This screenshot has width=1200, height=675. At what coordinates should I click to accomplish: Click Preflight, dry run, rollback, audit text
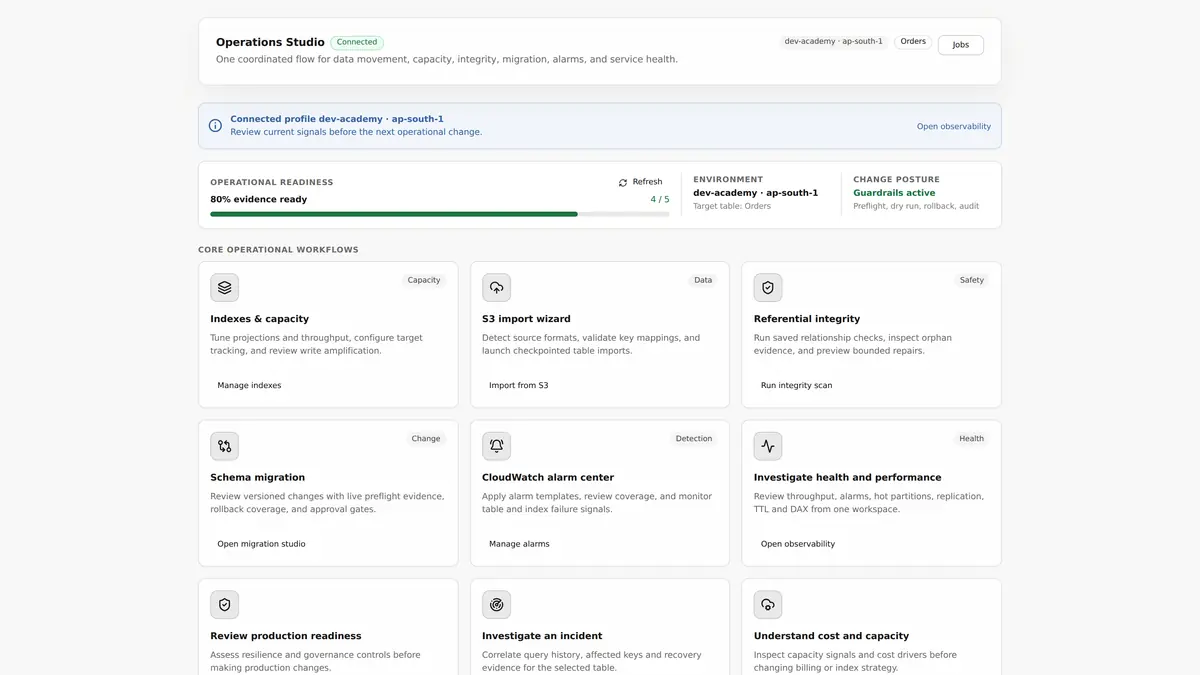pyautogui.click(x=916, y=206)
